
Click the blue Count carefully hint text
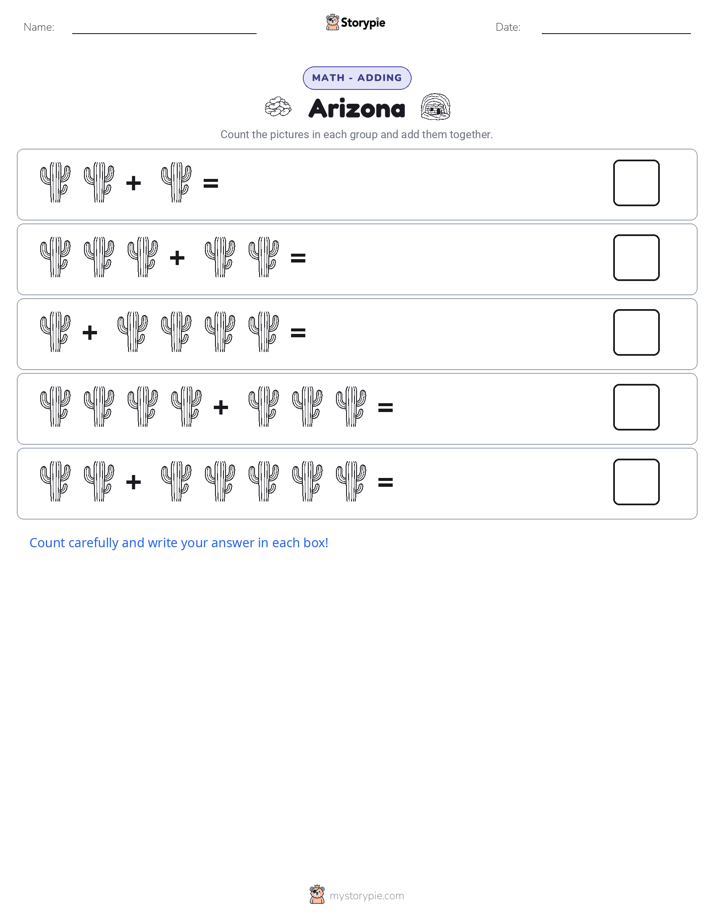click(178, 543)
